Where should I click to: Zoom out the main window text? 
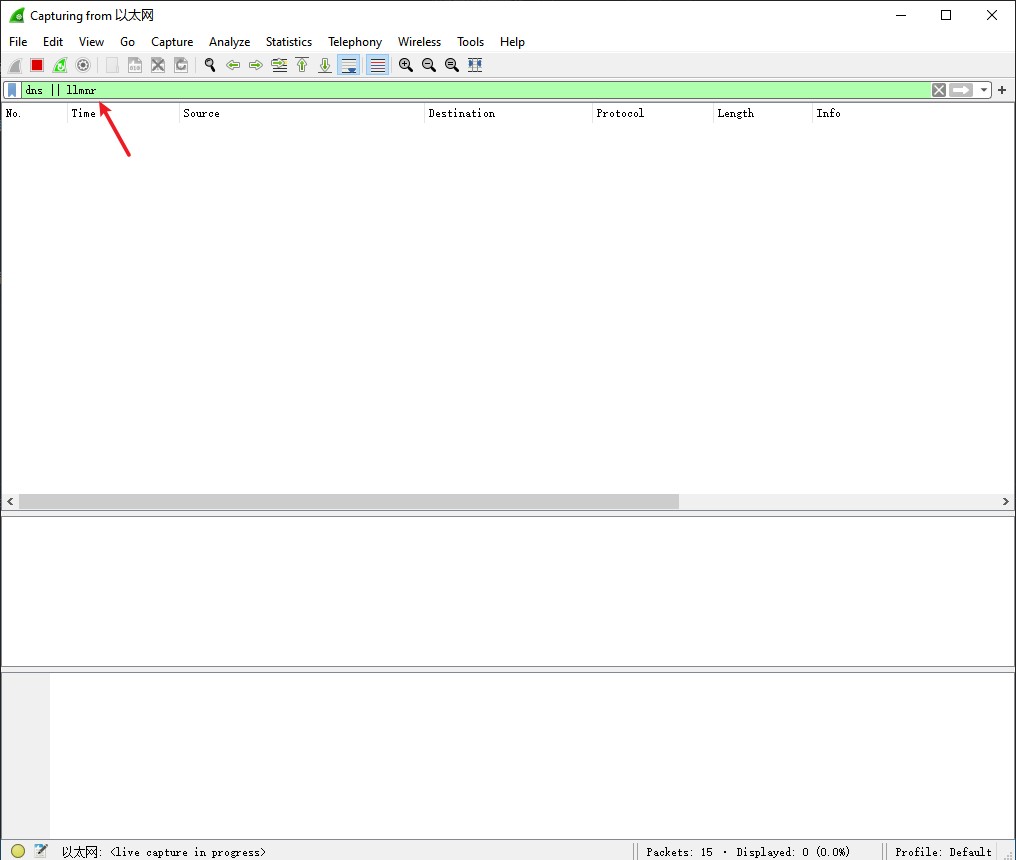click(429, 65)
